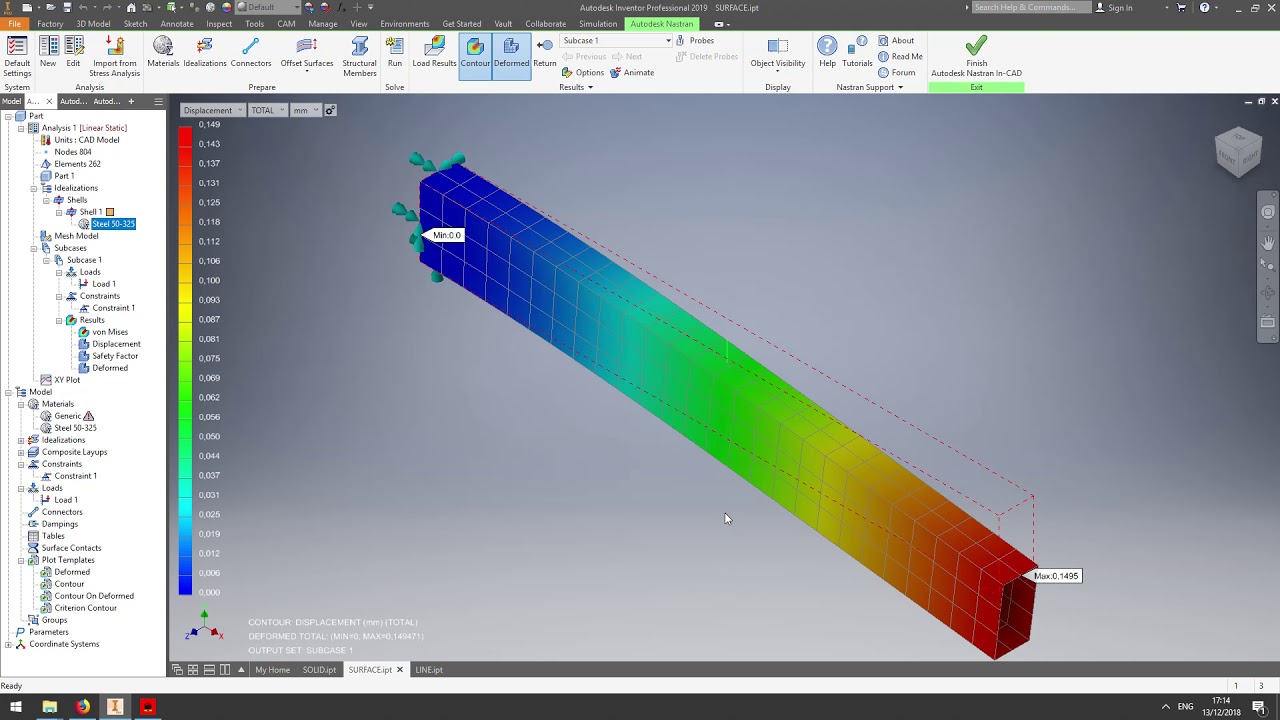The height and width of the screenshot is (720, 1280).
Task: Go to the My Home tab
Action: click(272, 670)
